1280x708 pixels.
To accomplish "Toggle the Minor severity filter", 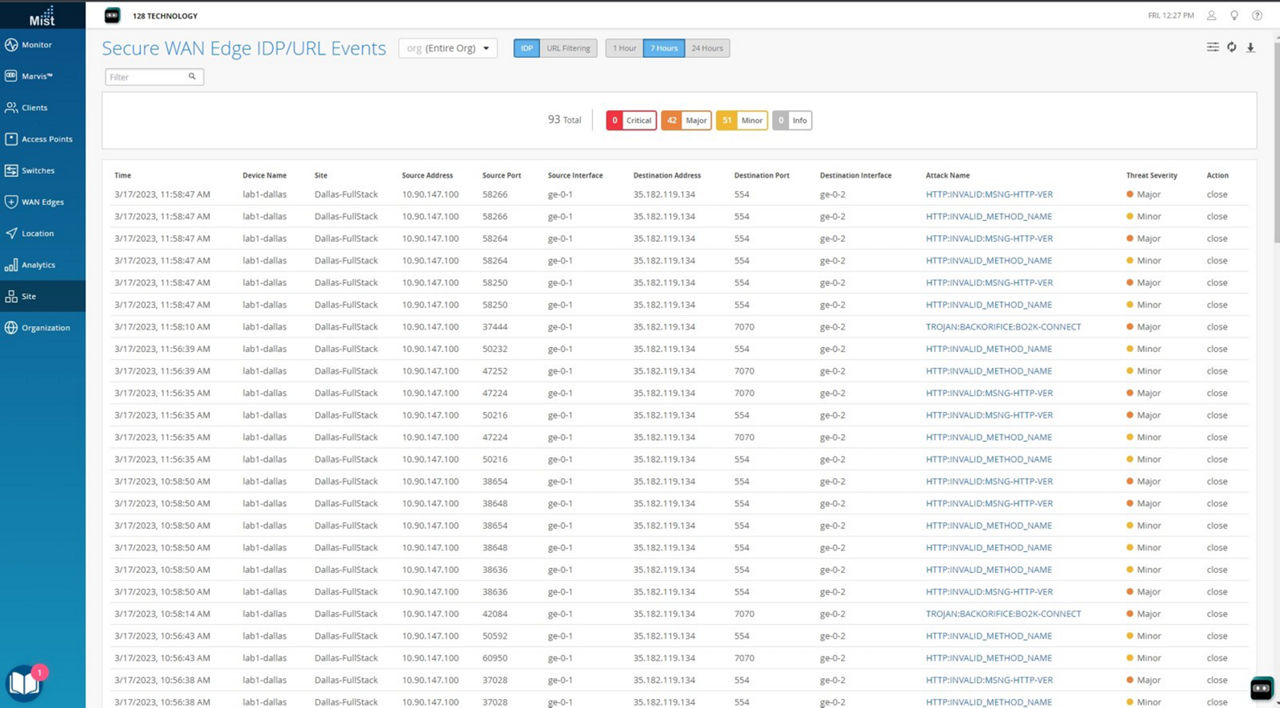I will [x=742, y=120].
